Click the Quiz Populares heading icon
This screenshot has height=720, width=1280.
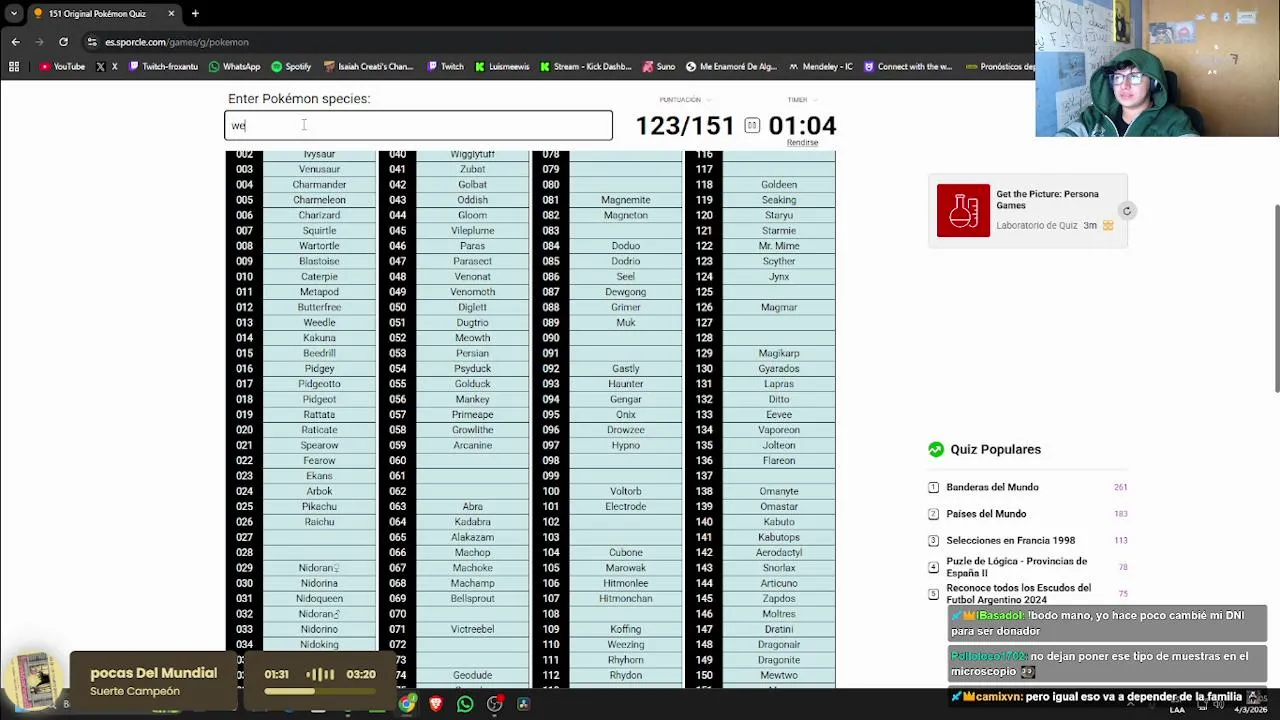coord(936,450)
